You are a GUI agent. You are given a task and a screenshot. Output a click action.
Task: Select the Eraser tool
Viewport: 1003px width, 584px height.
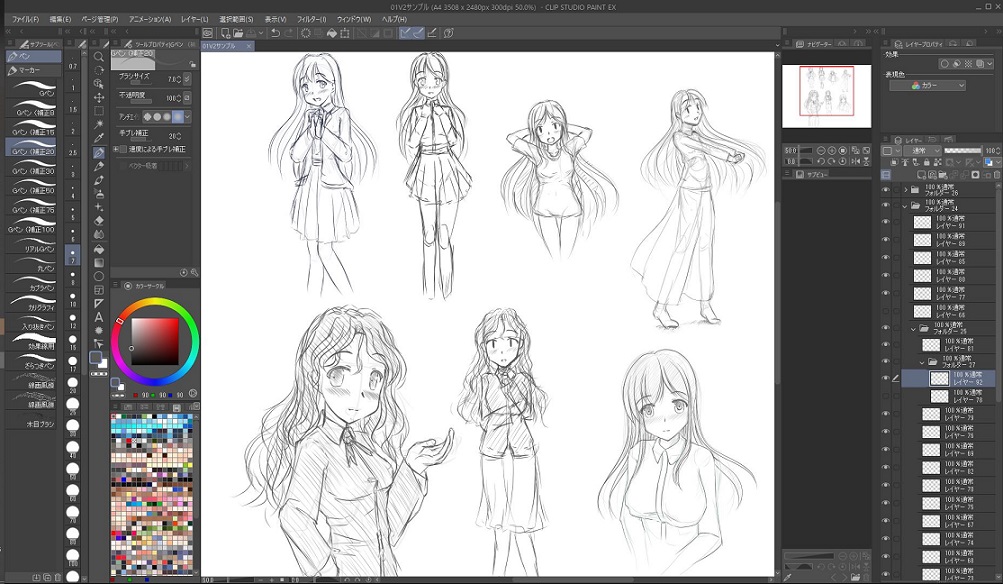[x=99, y=221]
